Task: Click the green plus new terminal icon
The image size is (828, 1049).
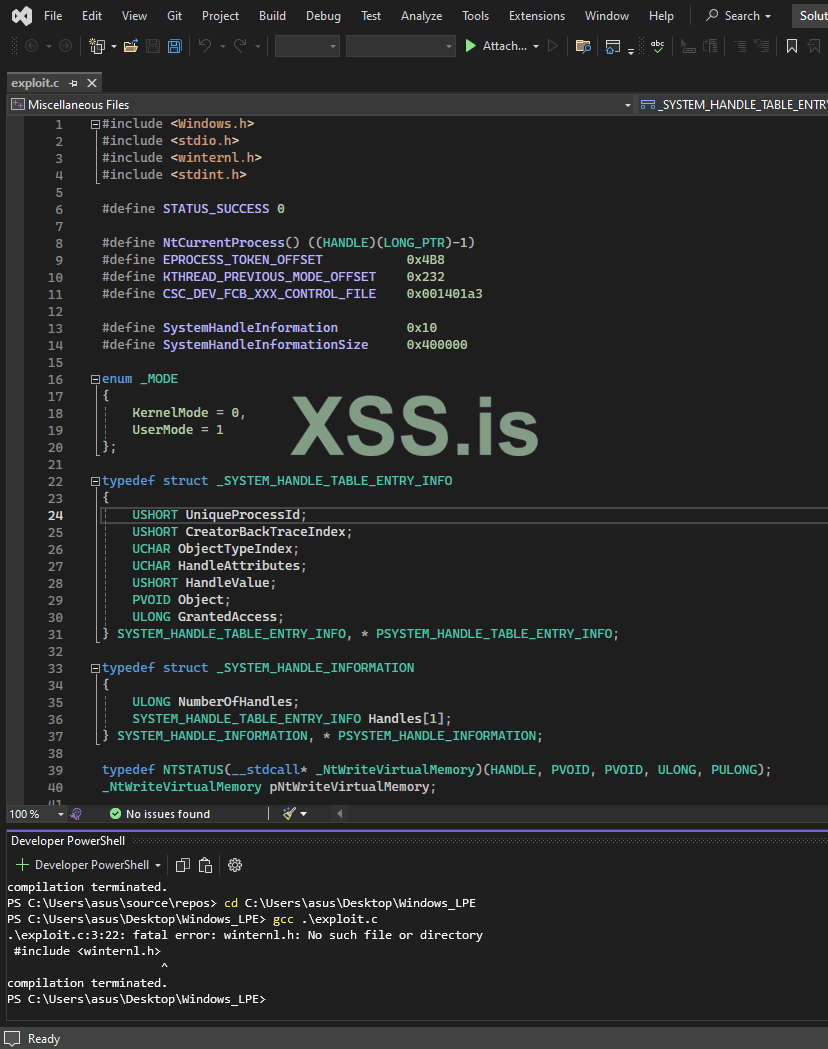Action: (22, 864)
